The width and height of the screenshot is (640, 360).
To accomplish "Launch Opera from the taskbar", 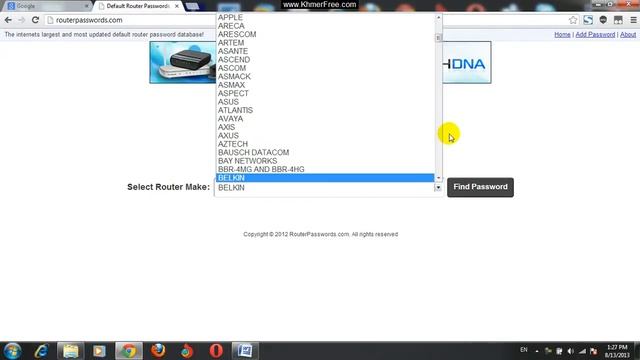I will pyautogui.click(x=216, y=351).
